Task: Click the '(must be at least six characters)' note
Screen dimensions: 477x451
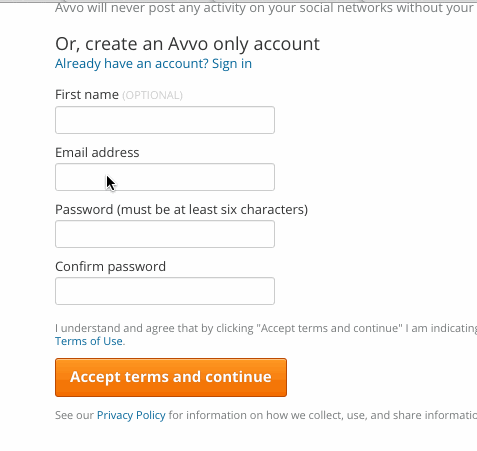Action: coord(212,210)
